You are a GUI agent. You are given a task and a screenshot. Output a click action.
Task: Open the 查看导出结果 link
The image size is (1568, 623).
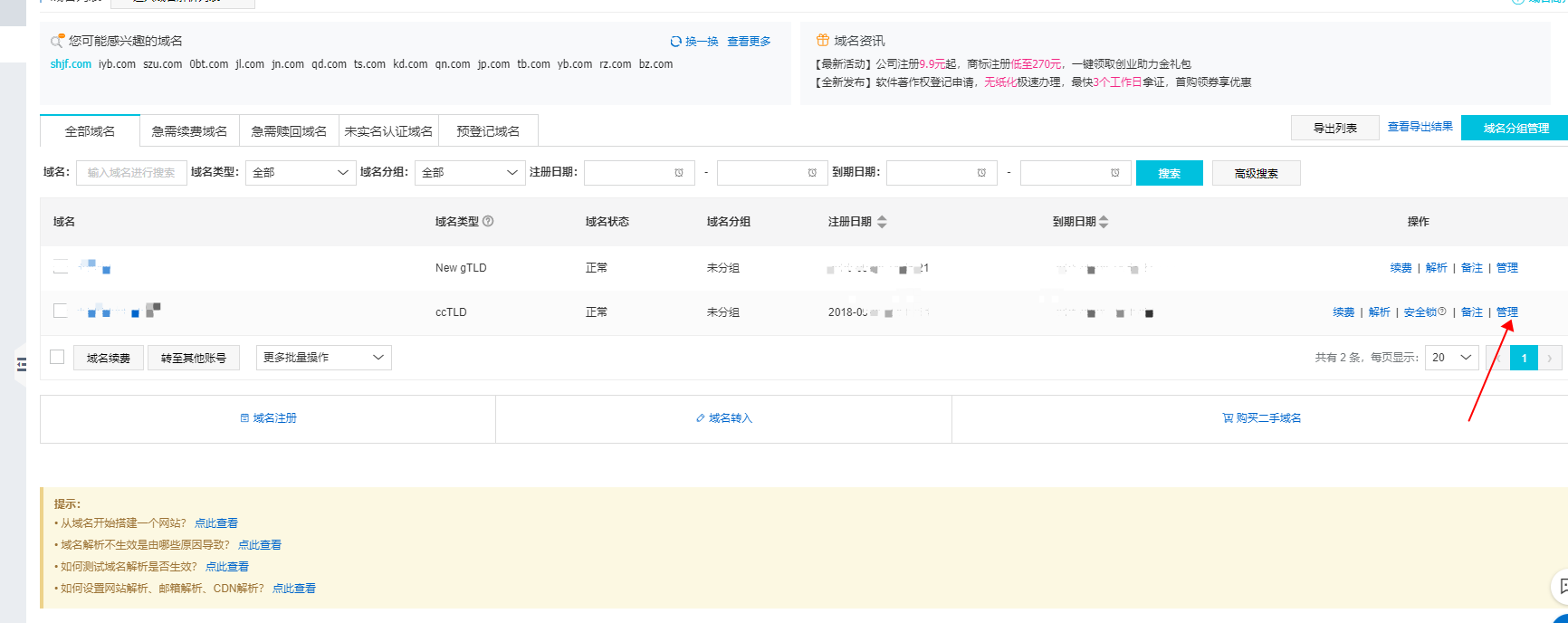[x=1420, y=127]
